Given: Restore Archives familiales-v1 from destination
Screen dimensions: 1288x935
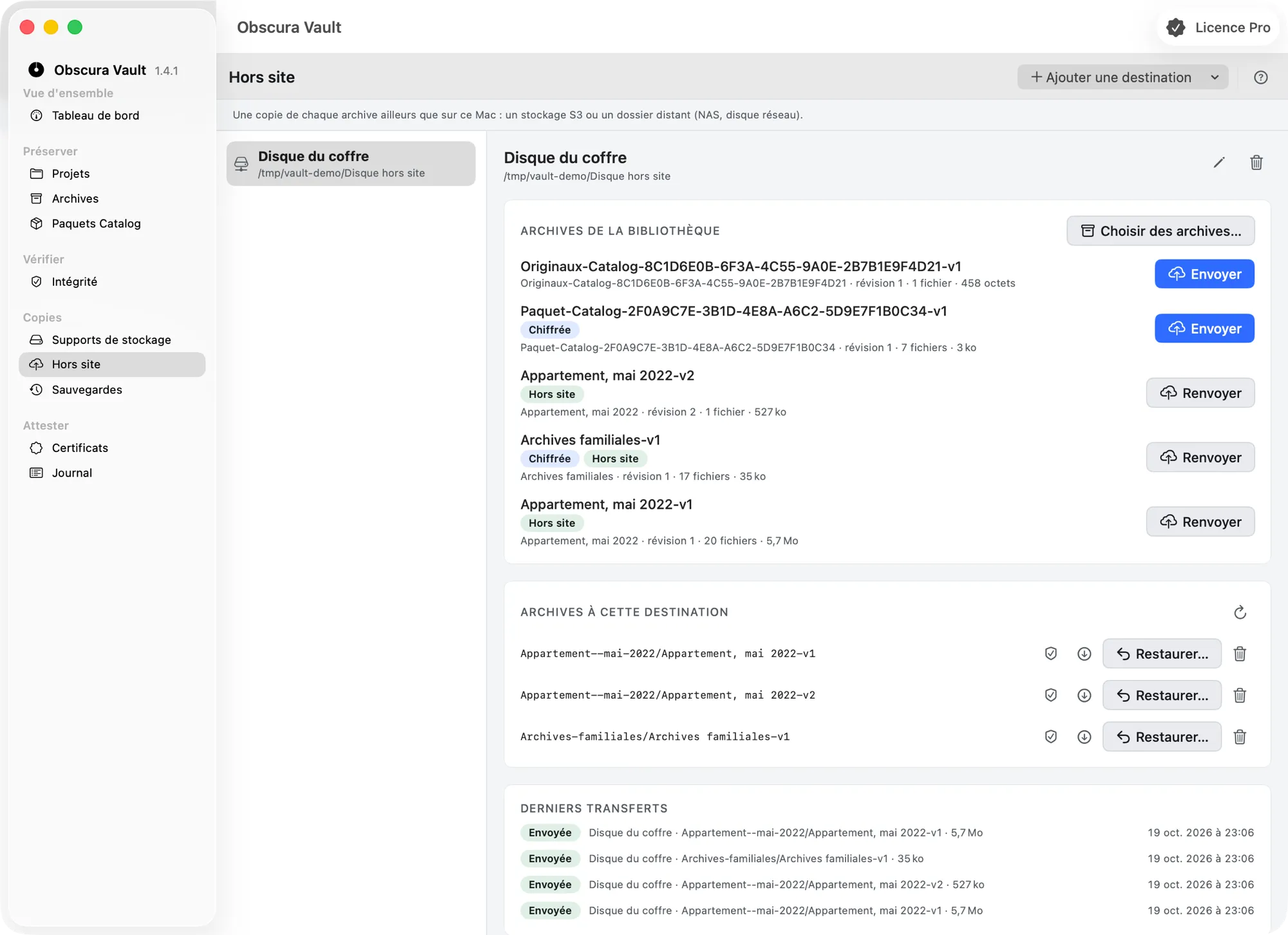Looking at the screenshot, I should tap(1162, 737).
